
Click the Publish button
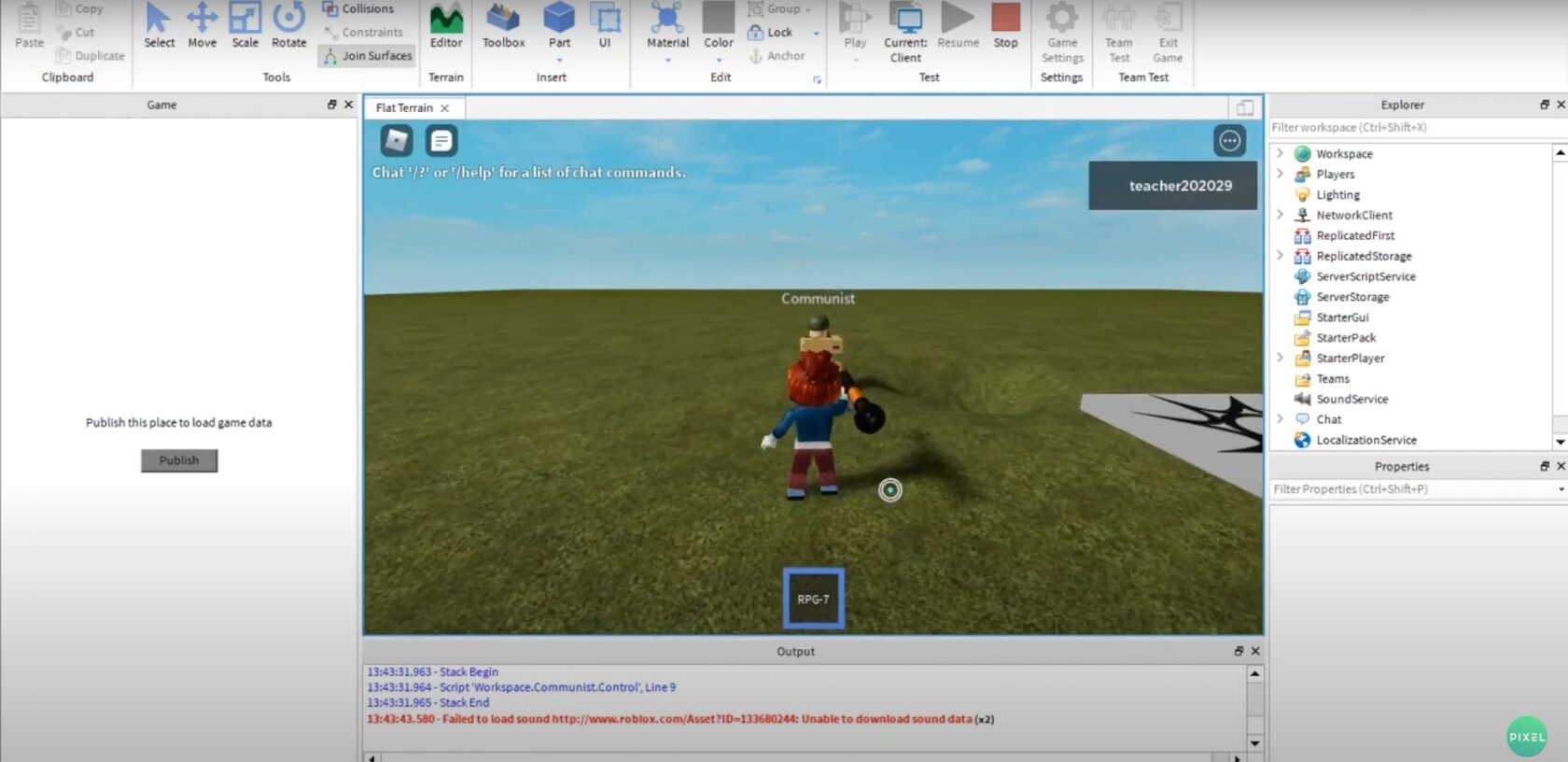pos(179,460)
